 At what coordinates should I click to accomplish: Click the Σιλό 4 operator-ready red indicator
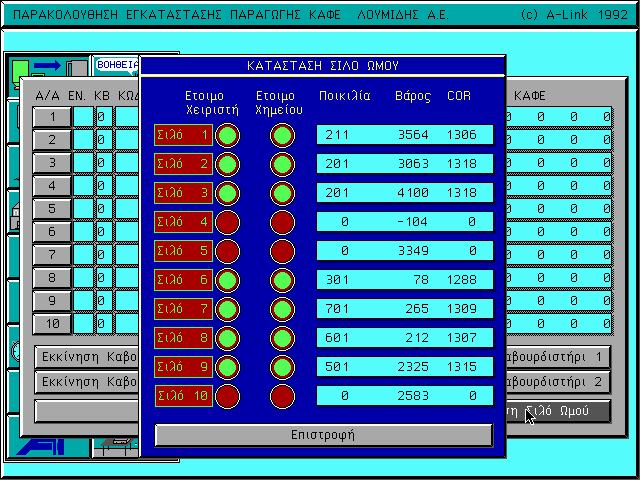(228, 222)
